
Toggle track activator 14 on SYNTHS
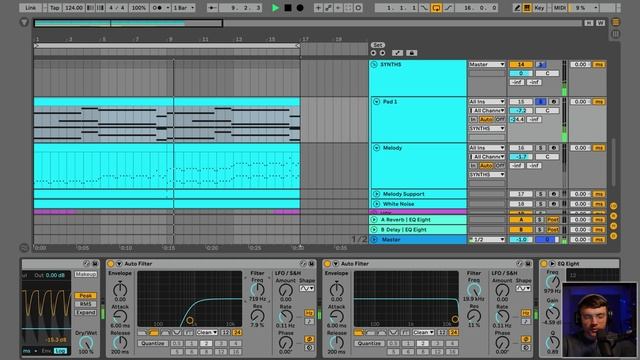(521, 64)
